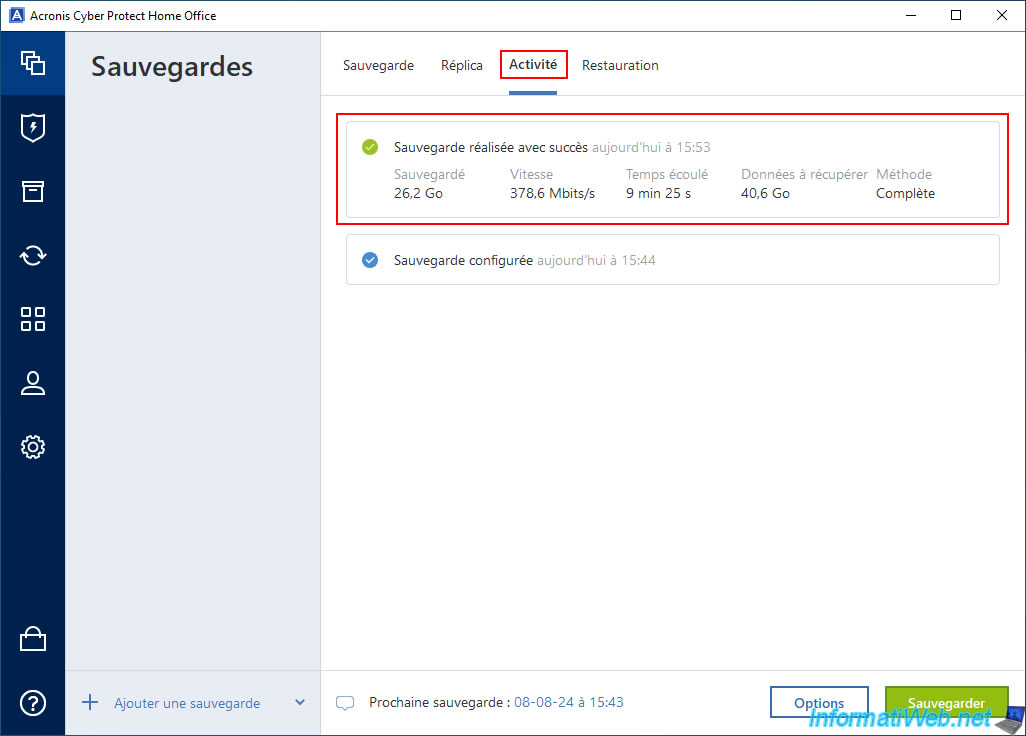Select the Sauvegarde réalisée avec succès entry
Screen dimensions: 1026x736
[x=673, y=169]
